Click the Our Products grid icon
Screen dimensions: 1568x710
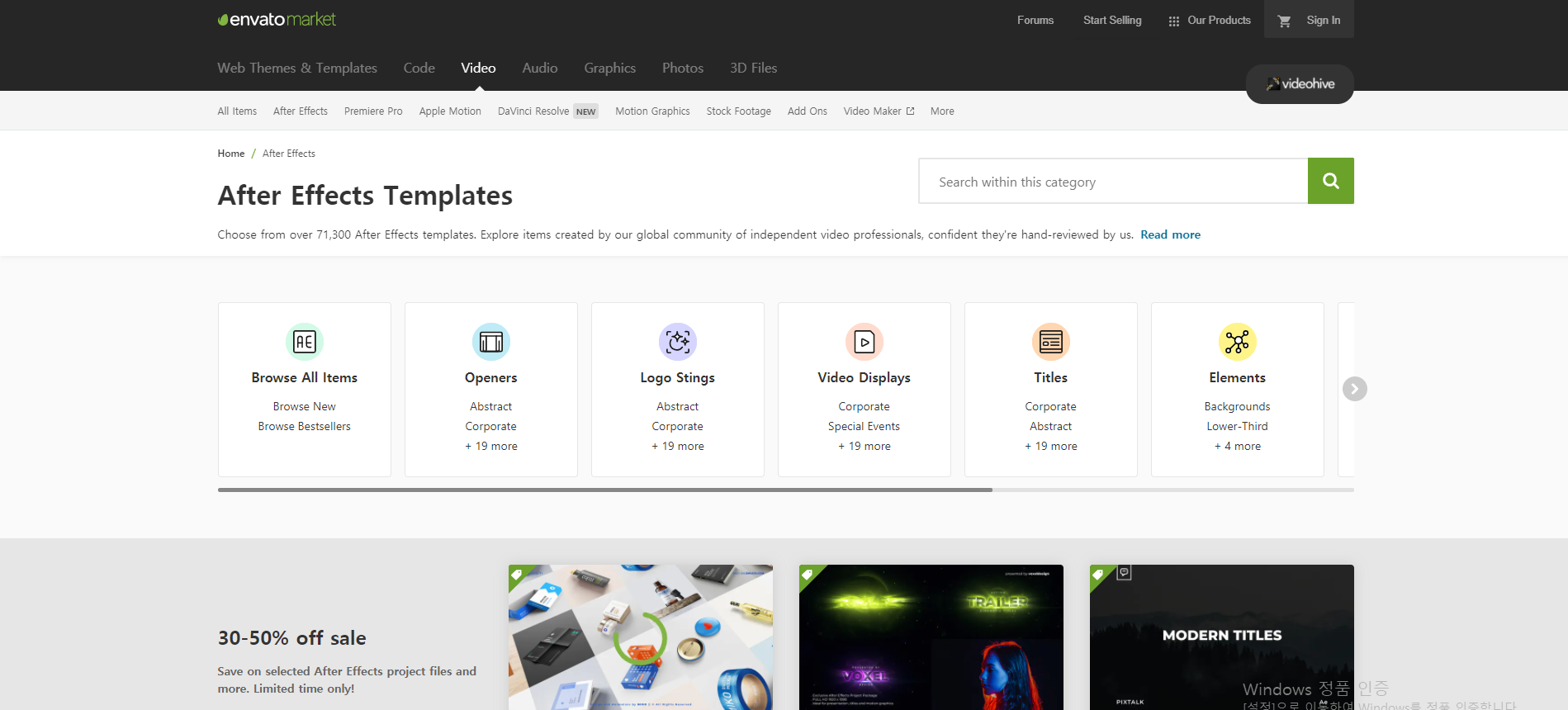[1173, 21]
